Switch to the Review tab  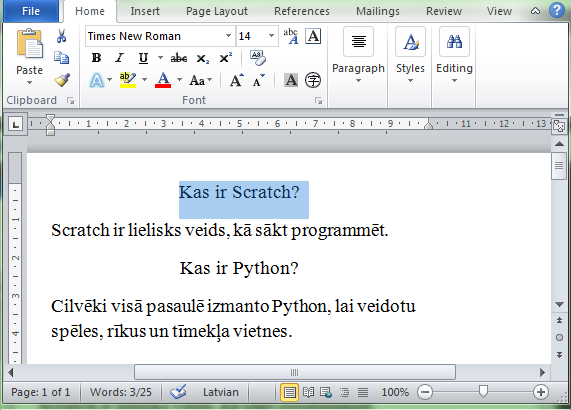[x=444, y=11]
